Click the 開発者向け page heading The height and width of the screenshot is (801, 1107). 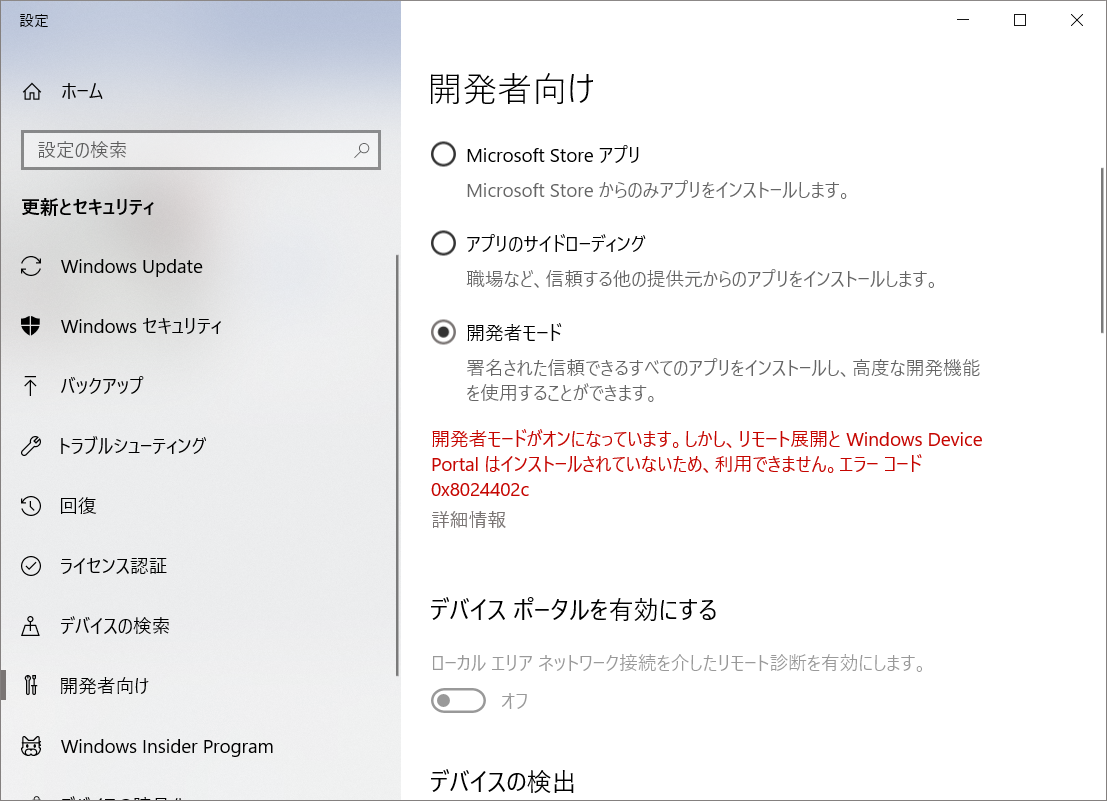[512, 90]
